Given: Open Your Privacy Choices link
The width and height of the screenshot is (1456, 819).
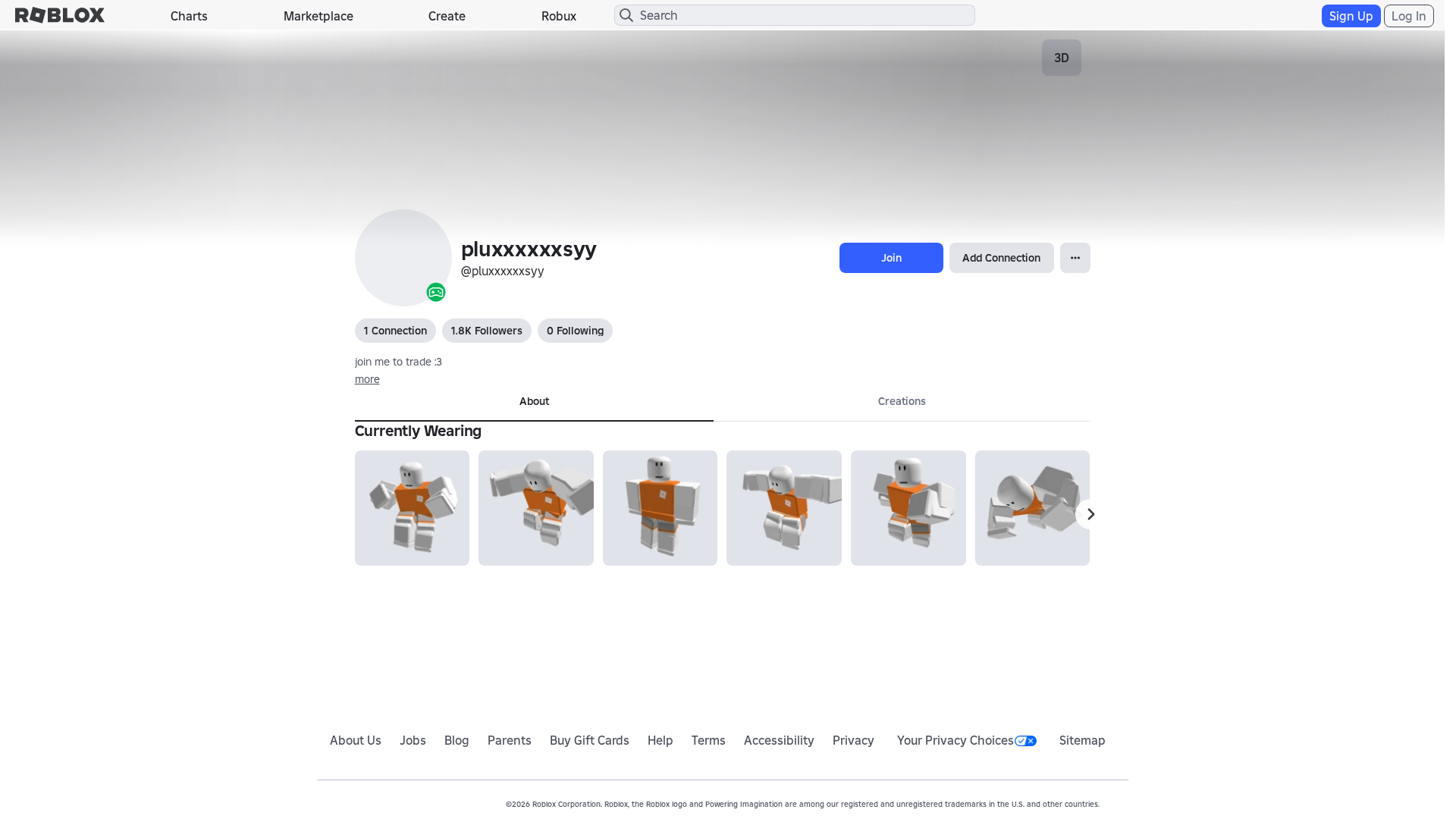Looking at the screenshot, I should [x=955, y=740].
